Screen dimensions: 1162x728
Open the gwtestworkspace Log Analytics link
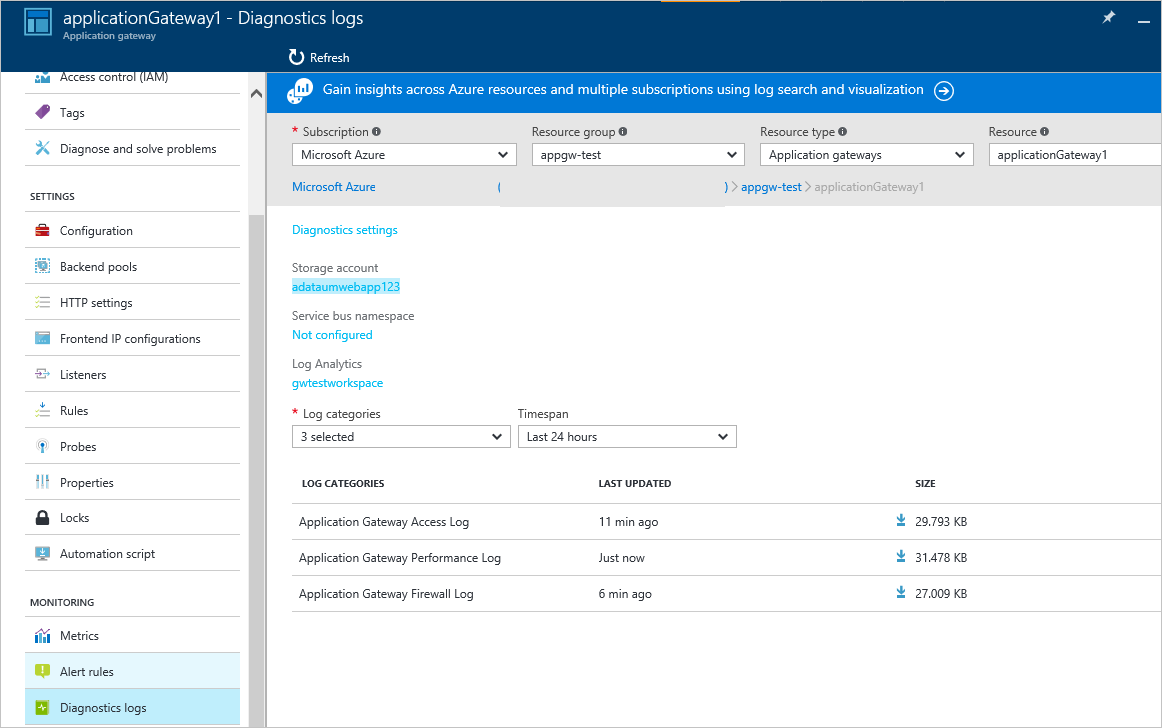(337, 383)
